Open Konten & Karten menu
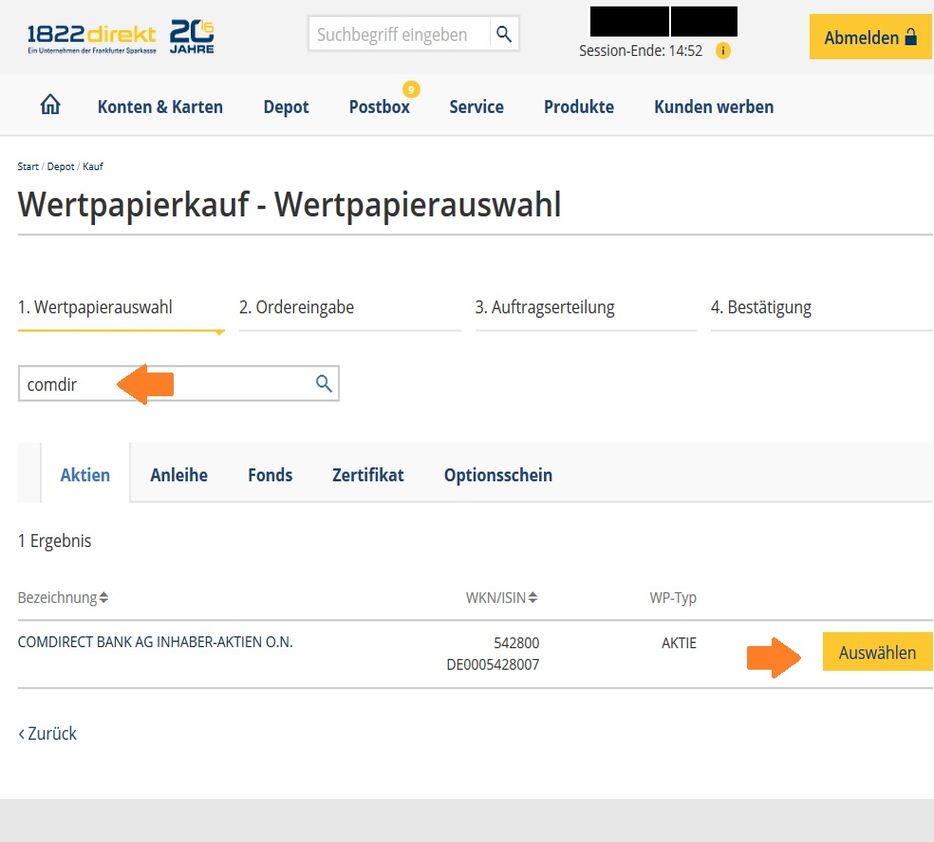Screen dimensions: 934x842 pyautogui.click(x=160, y=107)
